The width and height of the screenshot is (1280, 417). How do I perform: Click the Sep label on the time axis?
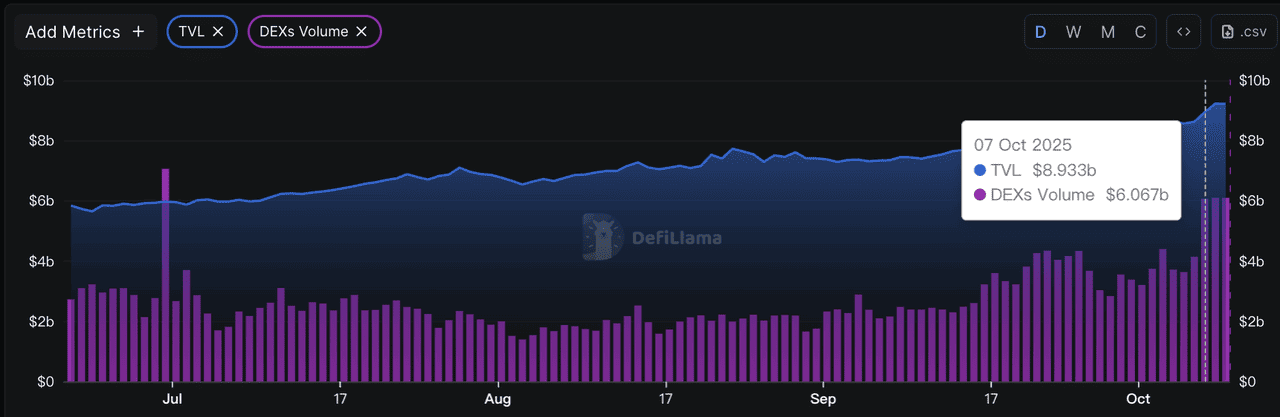click(822, 397)
